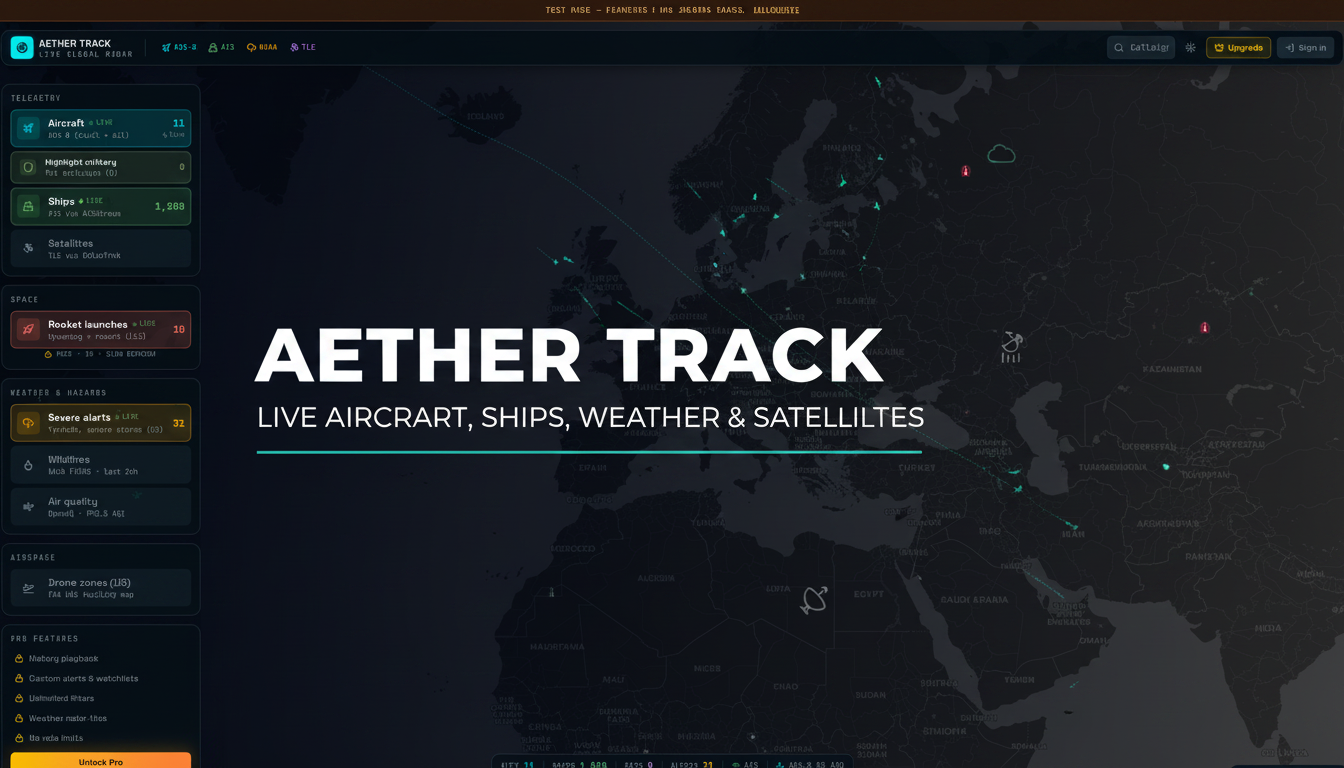Select the NOAA source tag in header
1344x768 pixels.
click(262, 48)
